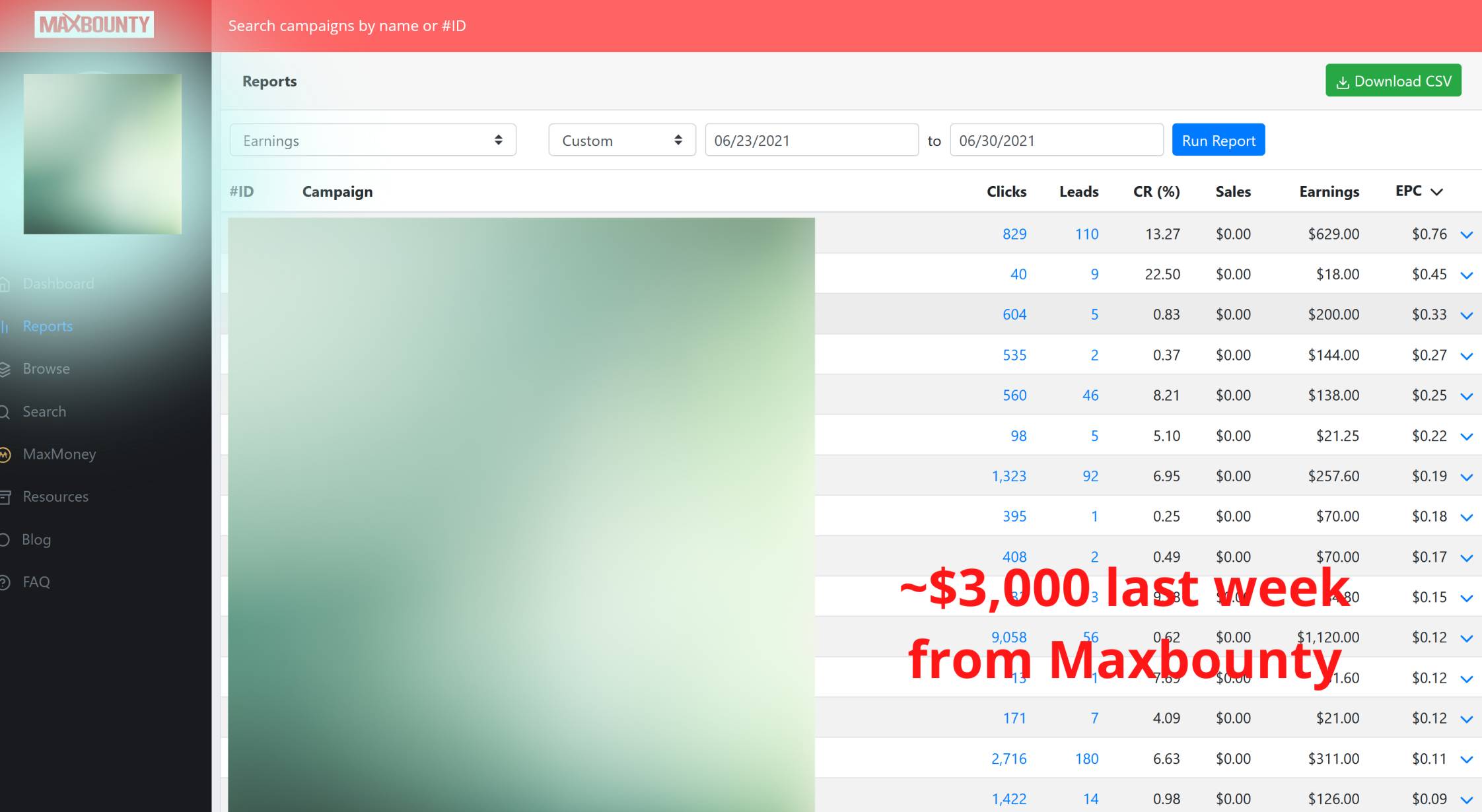The height and width of the screenshot is (812, 1482).
Task: Open the Custom date range dropdown
Action: pyautogui.click(x=622, y=140)
